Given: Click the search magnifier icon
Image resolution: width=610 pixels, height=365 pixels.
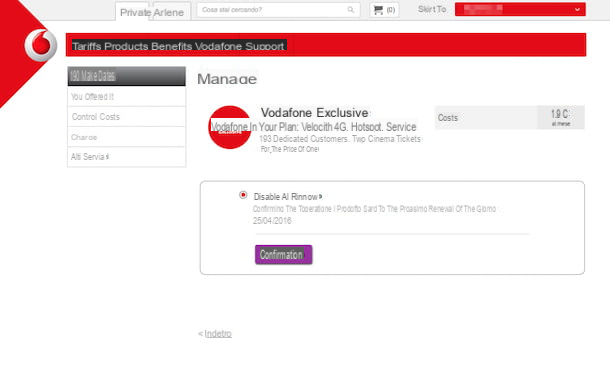Looking at the screenshot, I should [351, 10].
